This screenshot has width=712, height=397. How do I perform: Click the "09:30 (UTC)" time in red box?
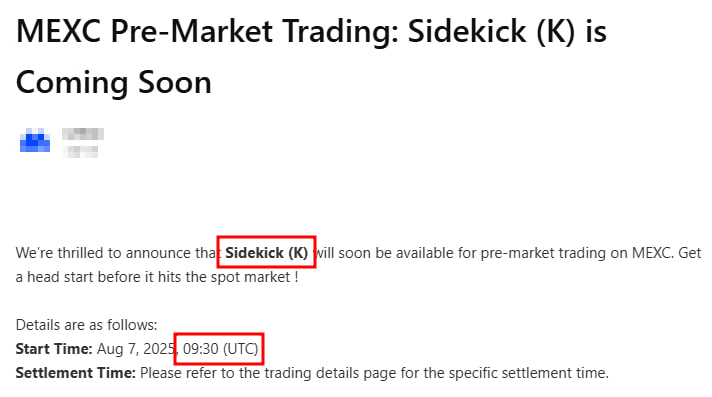[221, 349]
